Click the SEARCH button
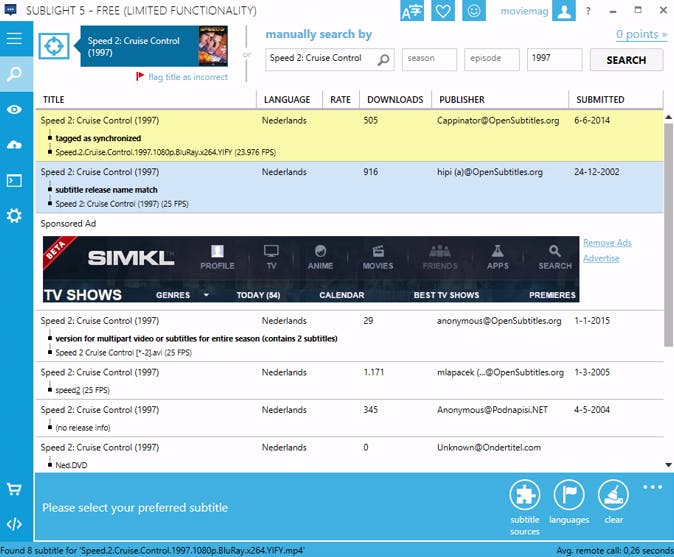Image resolution: width=674 pixels, height=557 pixels. point(626,60)
